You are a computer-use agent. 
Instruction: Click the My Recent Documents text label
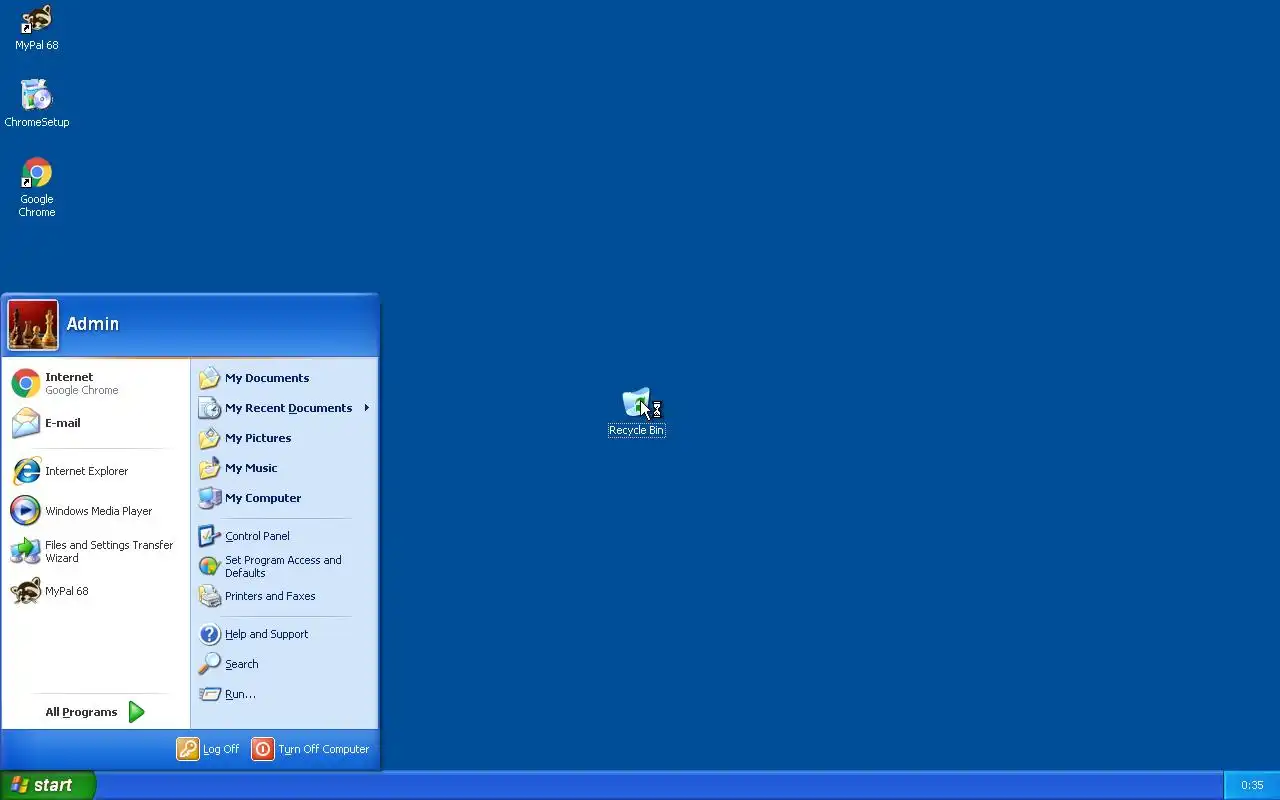click(288, 408)
